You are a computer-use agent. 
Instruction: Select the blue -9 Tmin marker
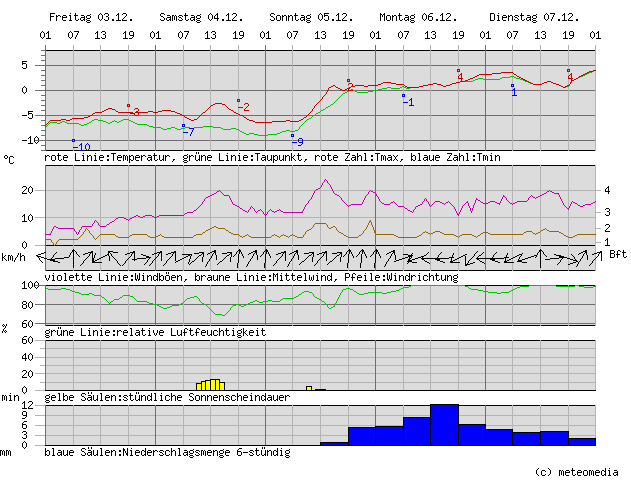point(297,142)
